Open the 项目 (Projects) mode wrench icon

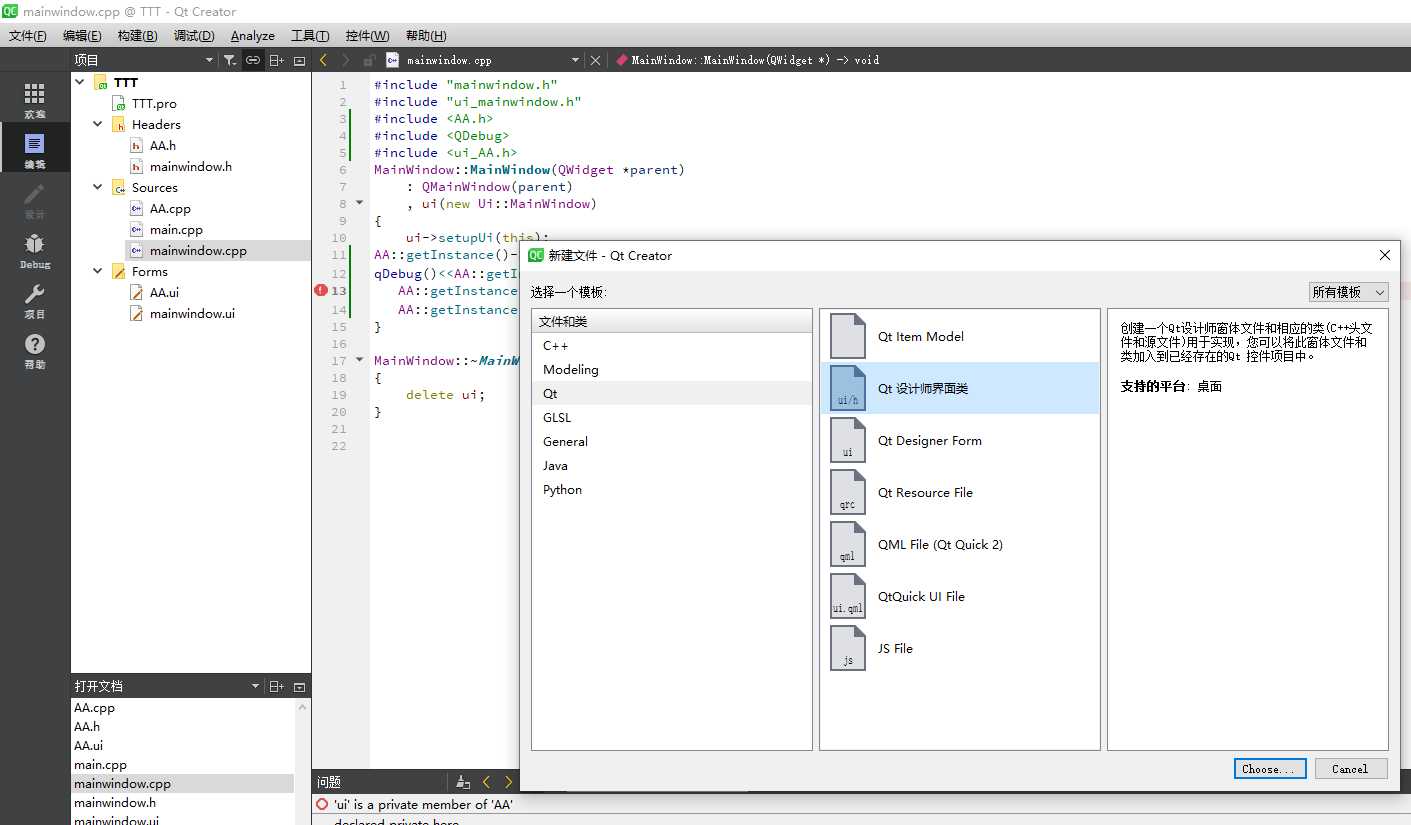(x=35, y=301)
